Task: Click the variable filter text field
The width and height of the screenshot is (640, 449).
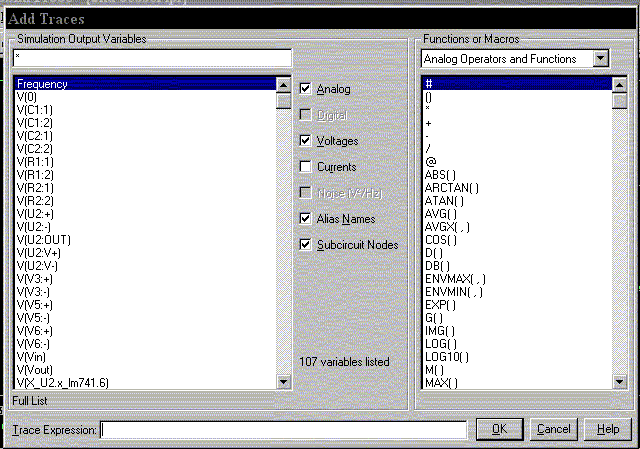Action: click(151, 59)
